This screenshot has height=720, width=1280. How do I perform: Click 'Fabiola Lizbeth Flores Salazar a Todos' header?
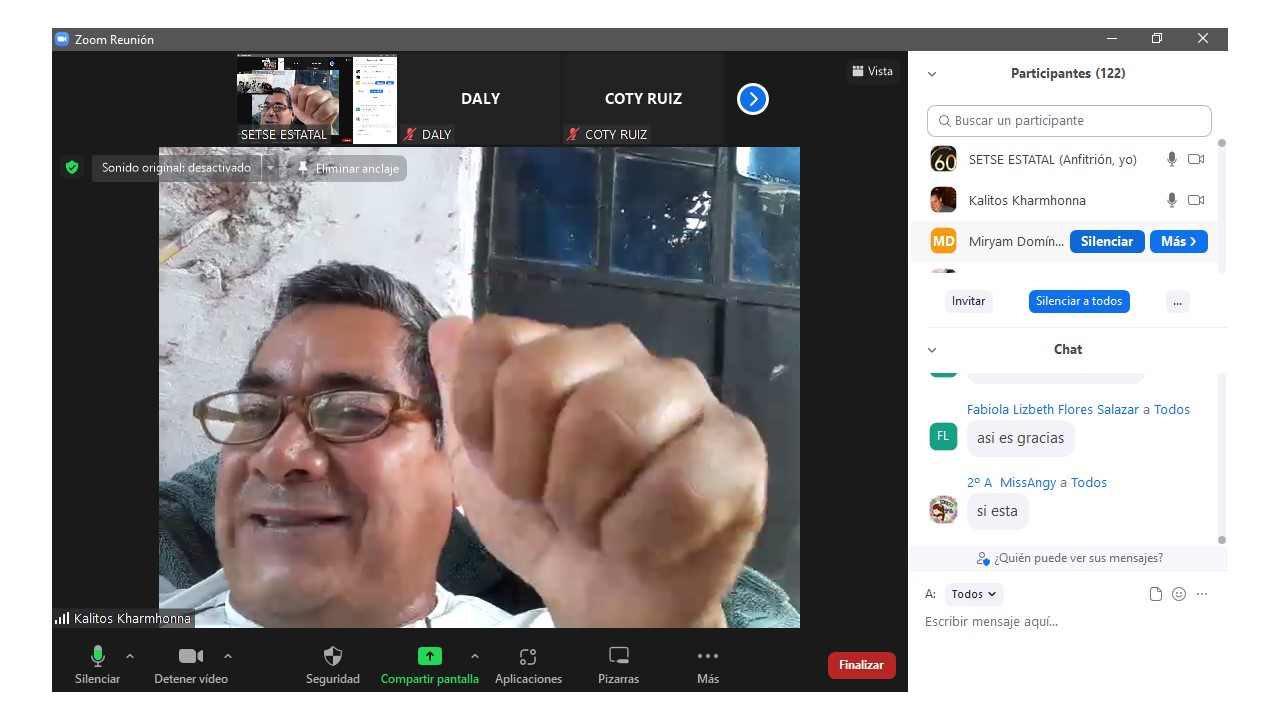[x=1078, y=409]
